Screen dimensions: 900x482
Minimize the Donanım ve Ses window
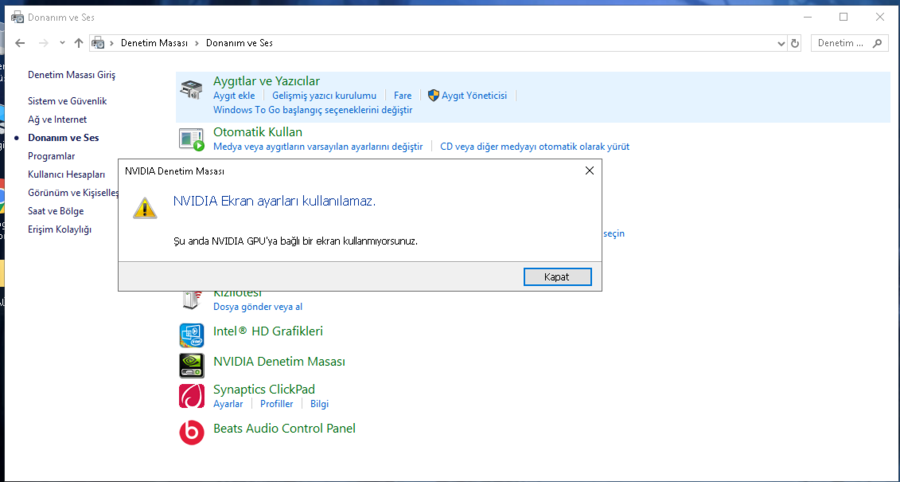[x=807, y=17]
